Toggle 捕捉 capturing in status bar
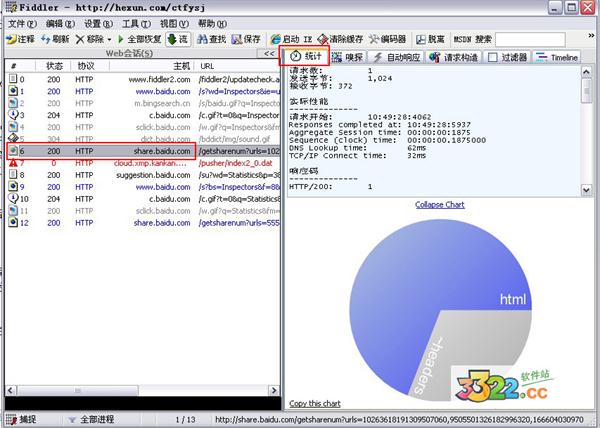The width and height of the screenshot is (600, 428). pos(22,420)
